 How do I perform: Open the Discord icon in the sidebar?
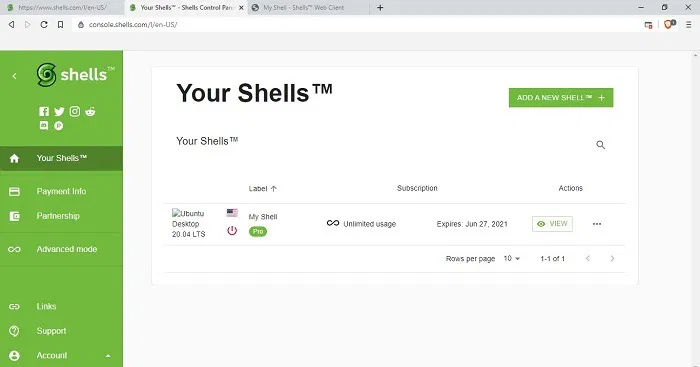click(44, 126)
